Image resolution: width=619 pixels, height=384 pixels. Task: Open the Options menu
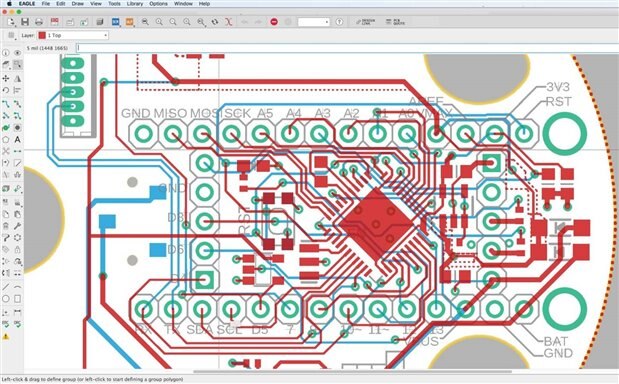tap(158, 4)
